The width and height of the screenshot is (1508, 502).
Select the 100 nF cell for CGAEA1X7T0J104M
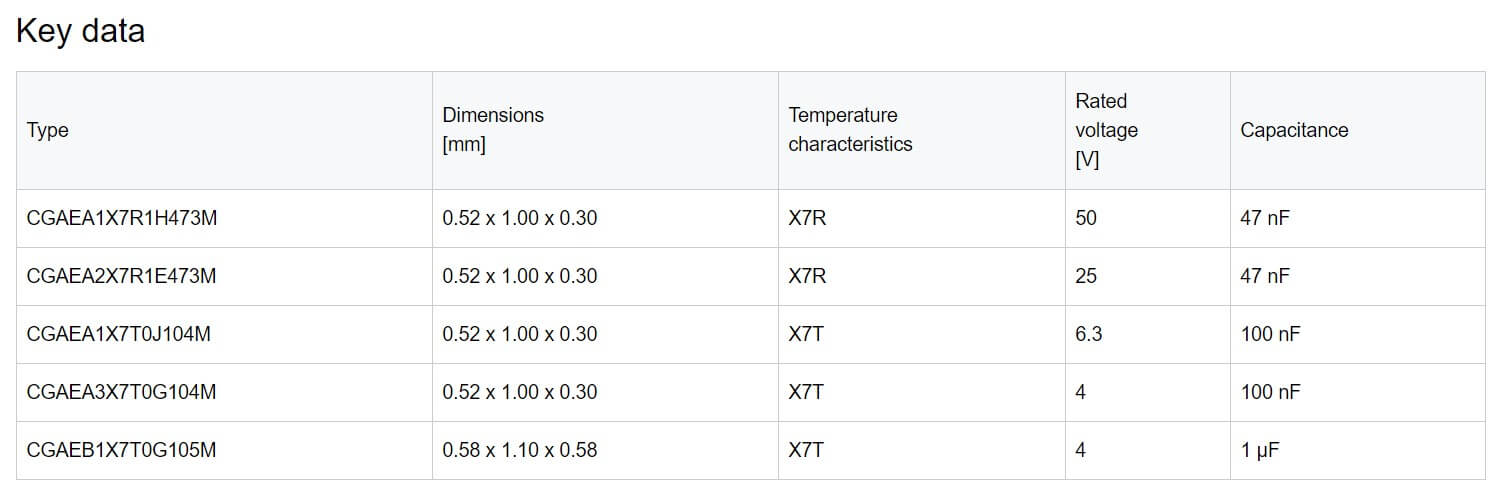(x=1270, y=334)
